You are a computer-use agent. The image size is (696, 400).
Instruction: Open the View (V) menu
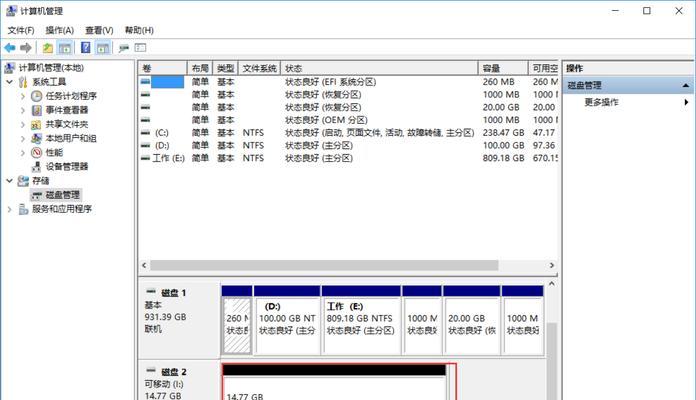(99, 30)
